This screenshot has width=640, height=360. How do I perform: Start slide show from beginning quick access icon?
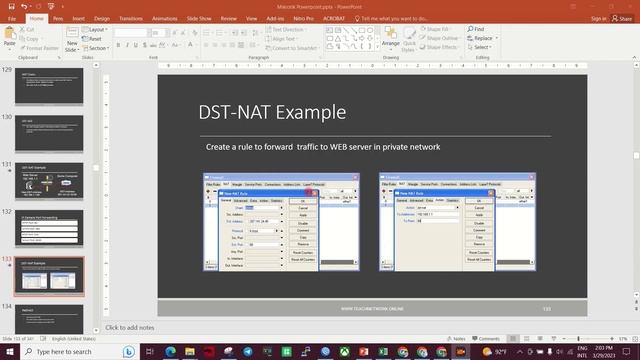[x=51, y=7]
